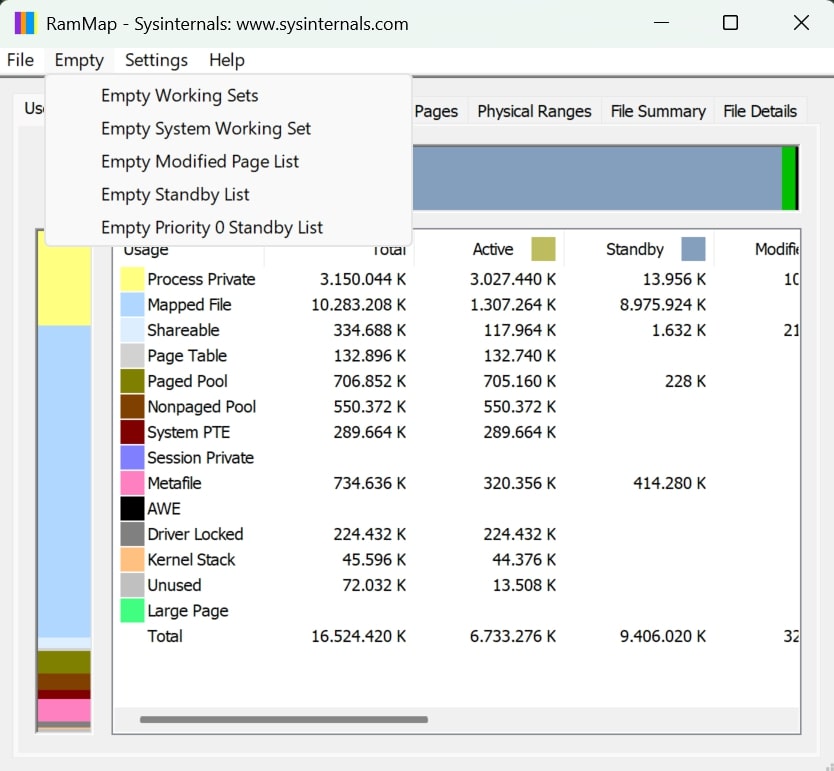This screenshot has height=771, width=834.
Task: Click the Large Page green swatch
Action: [x=132, y=611]
